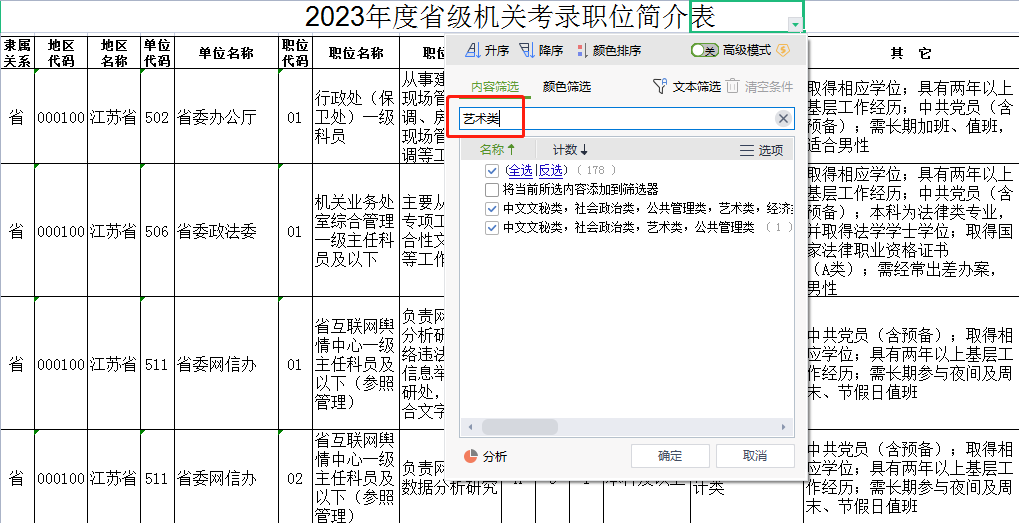
Task: Cancel filter with 取消 button
Action: 755,455
